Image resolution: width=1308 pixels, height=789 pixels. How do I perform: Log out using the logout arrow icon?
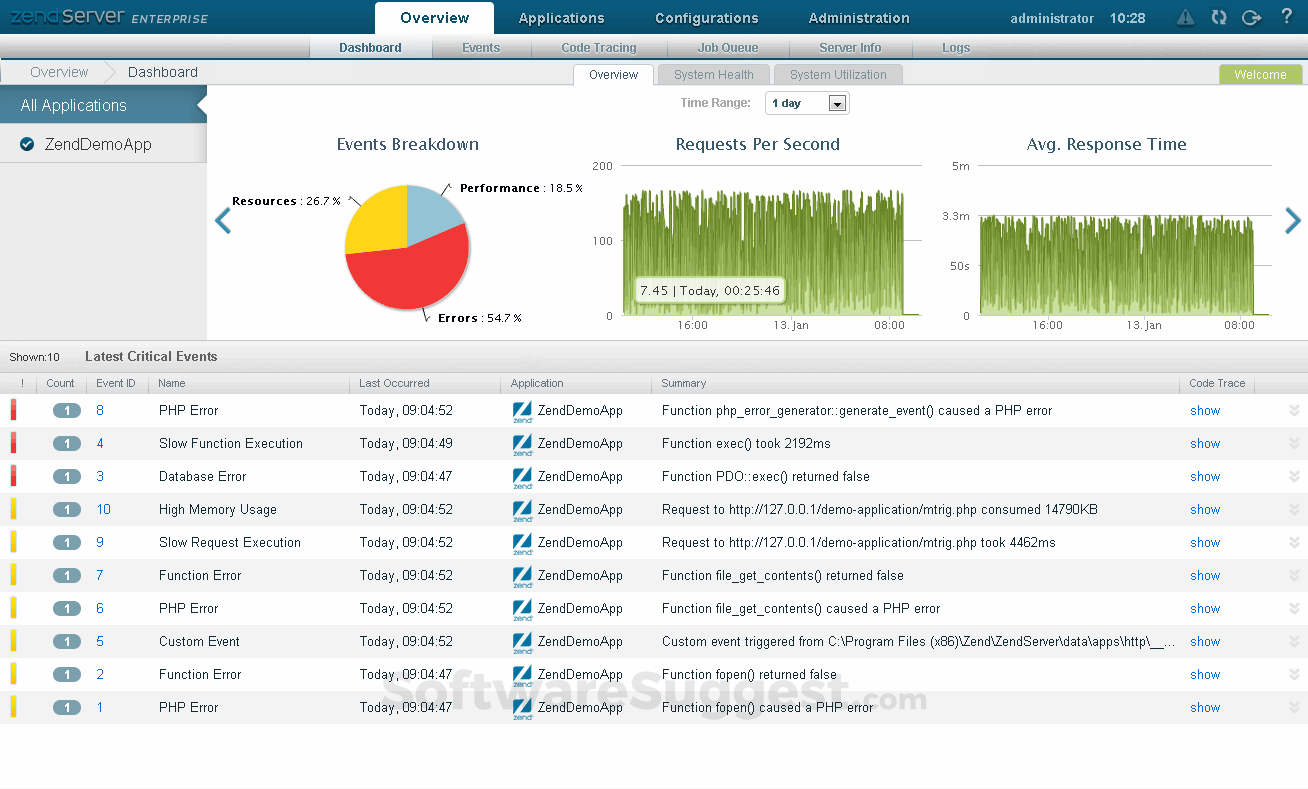[x=1250, y=17]
